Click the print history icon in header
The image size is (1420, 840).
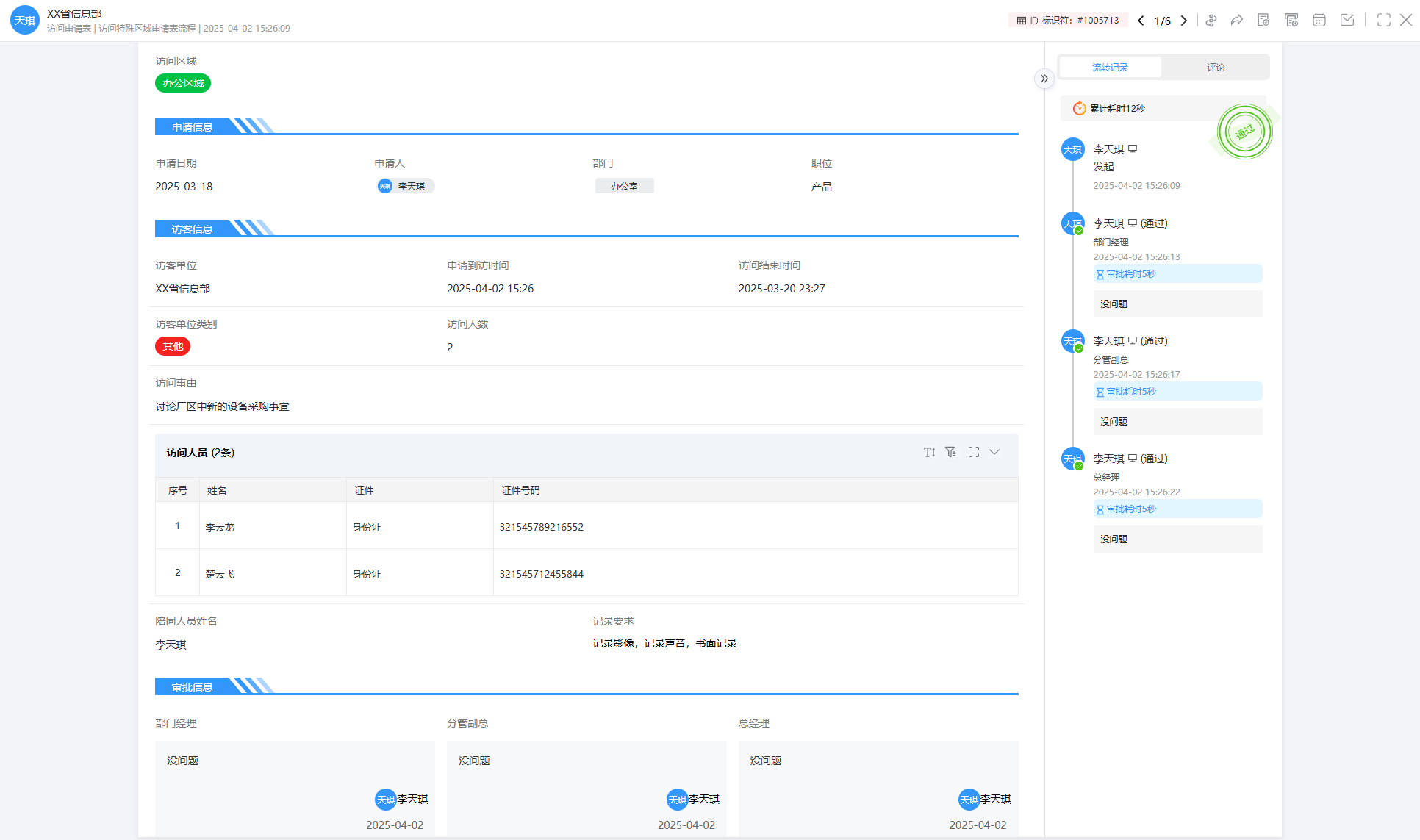click(x=1291, y=21)
